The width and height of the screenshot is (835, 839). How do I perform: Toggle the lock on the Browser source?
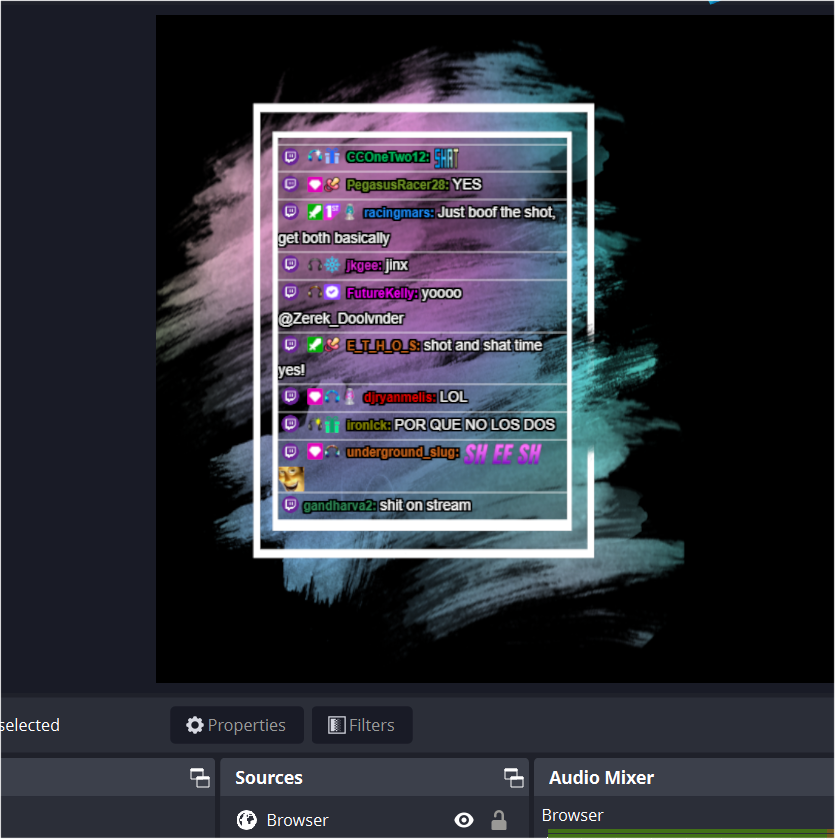click(x=498, y=820)
